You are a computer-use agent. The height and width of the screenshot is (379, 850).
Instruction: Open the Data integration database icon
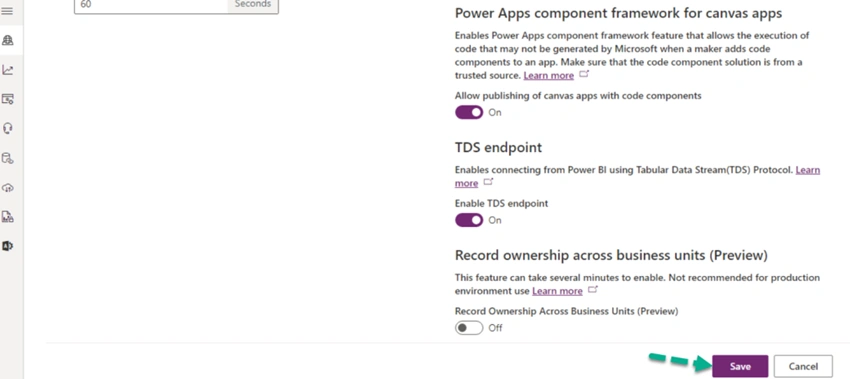(8, 158)
